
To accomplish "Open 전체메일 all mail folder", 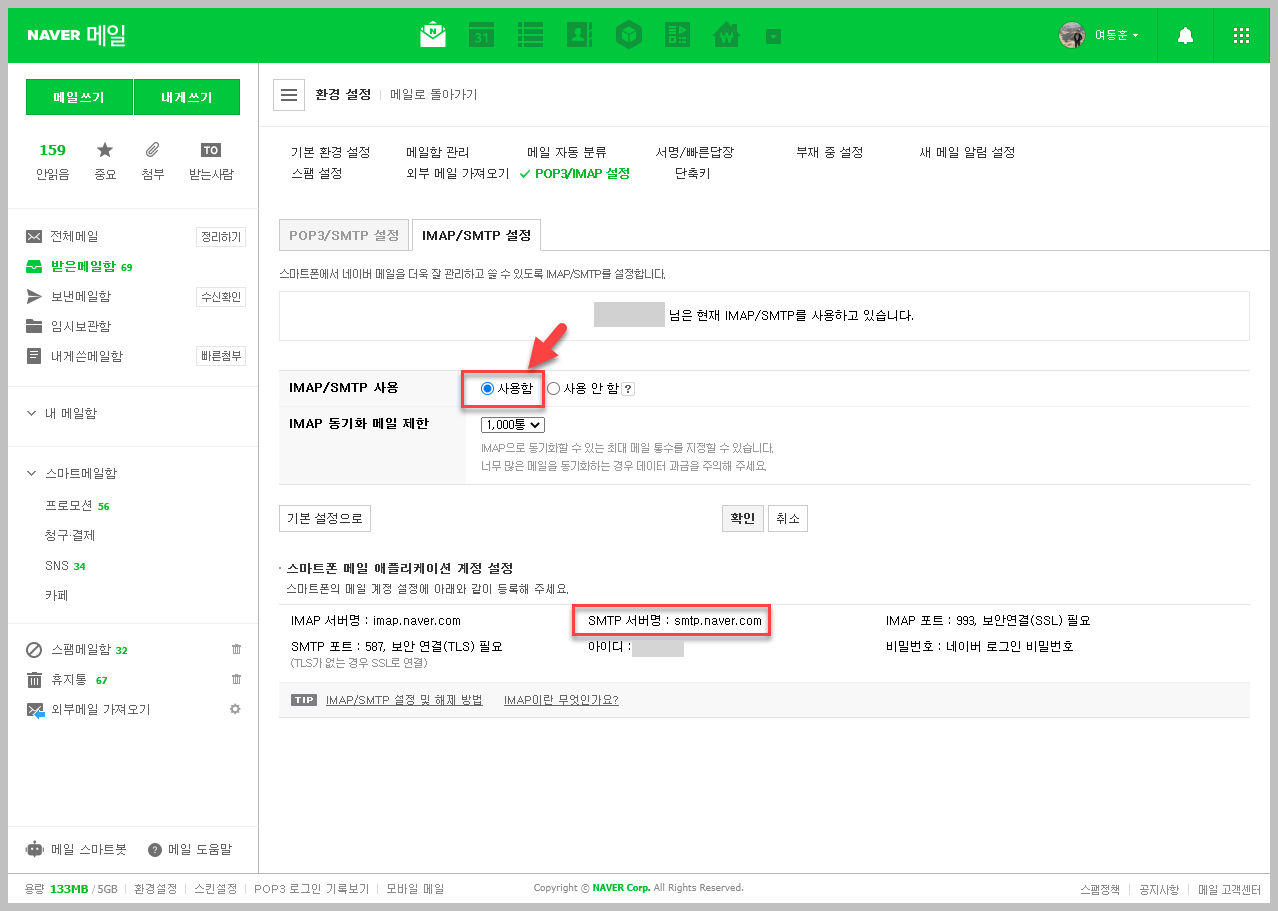I will coord(74,237).
